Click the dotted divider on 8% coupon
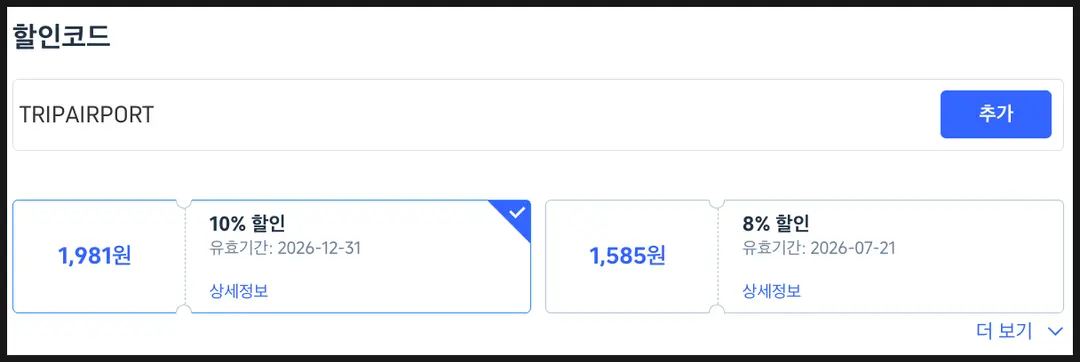 (717, 257)
